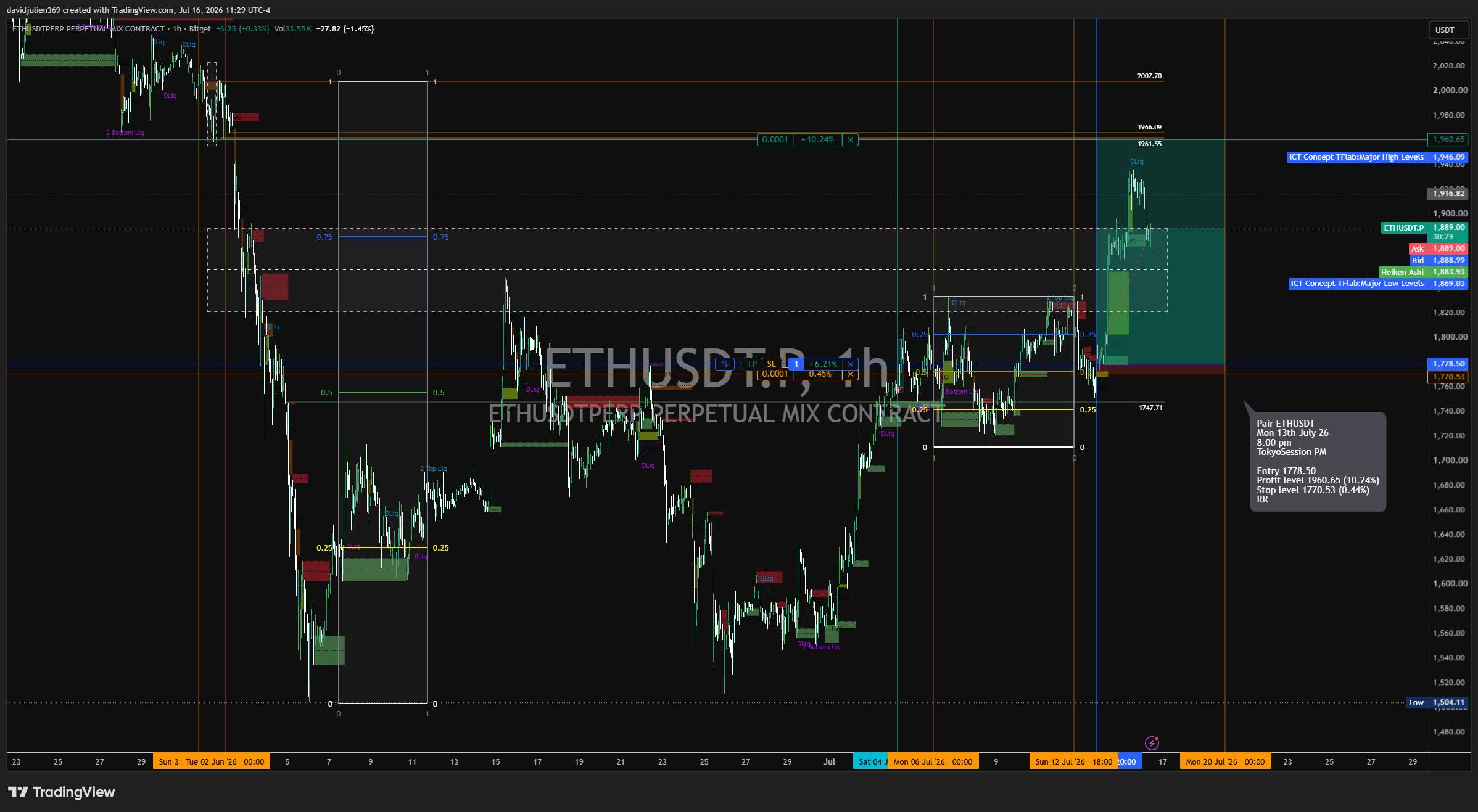The height and width of the screenshot is (812, 1478).
Task: Click the 1747.71 level label
Action: click(1150, 408)
